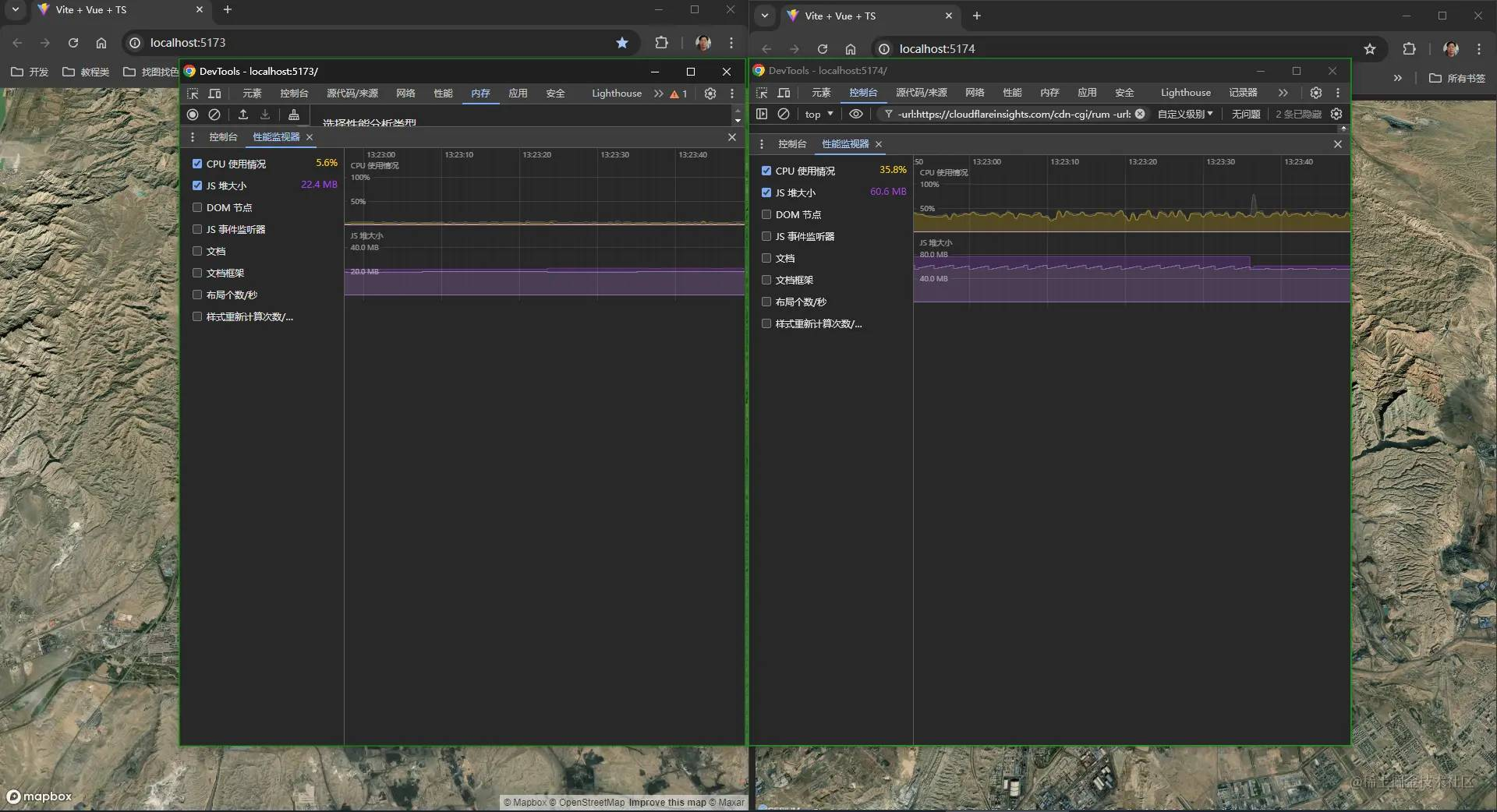Expand bookmarks overflow chevron in right browser

[x=1397, y=78]
